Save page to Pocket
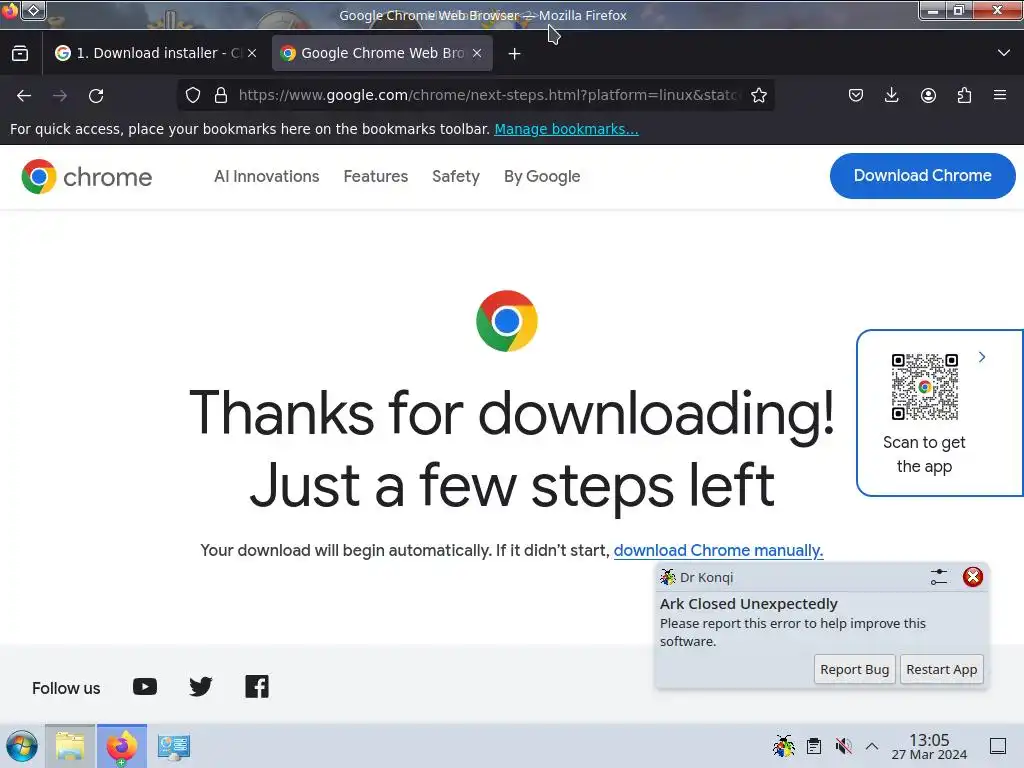 point(856,95)
